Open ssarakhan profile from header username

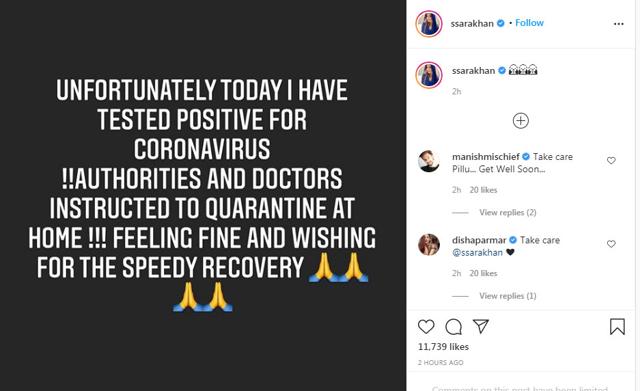(472, 24)
